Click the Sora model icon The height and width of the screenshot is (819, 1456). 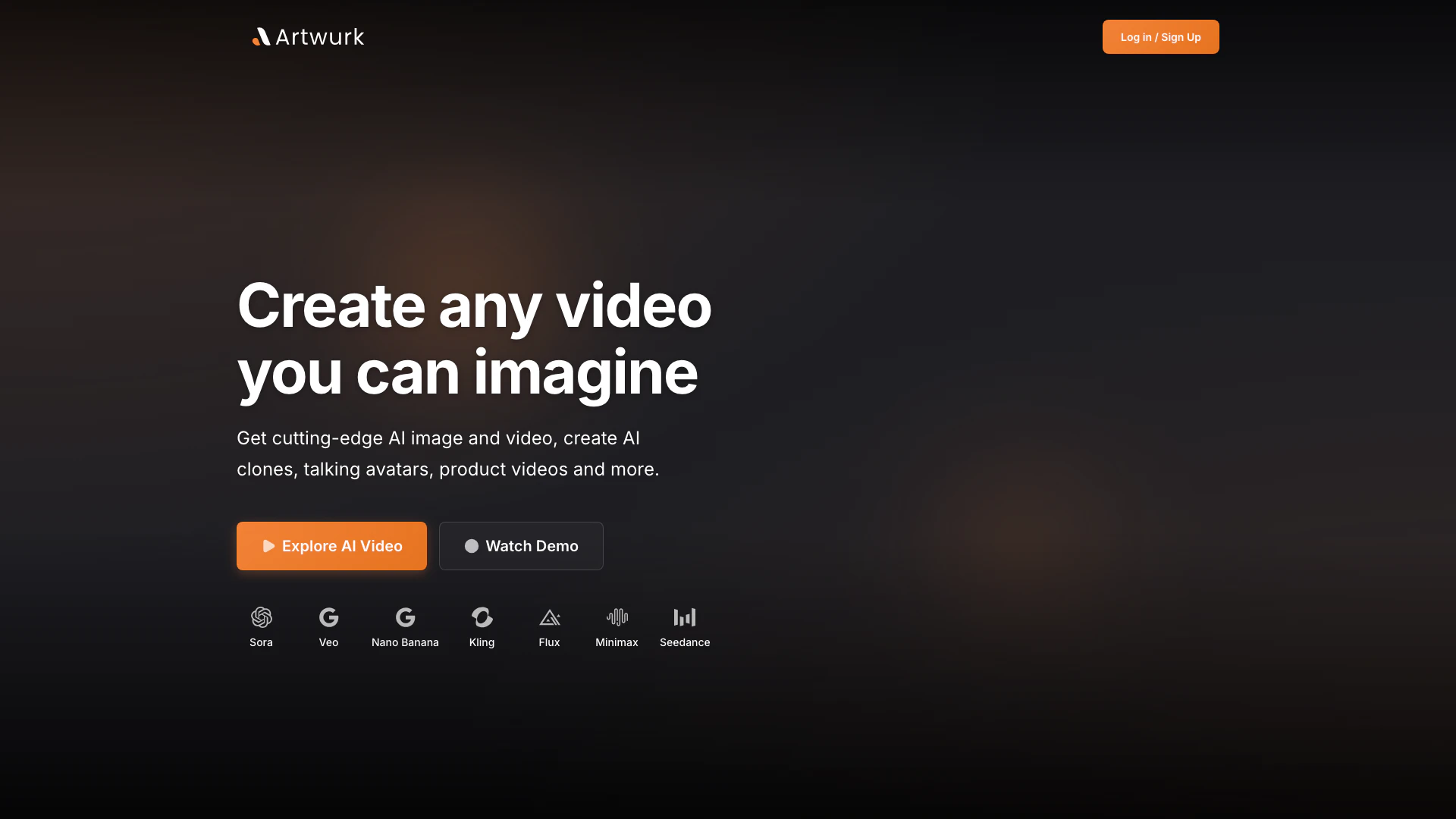pos(261,617)
